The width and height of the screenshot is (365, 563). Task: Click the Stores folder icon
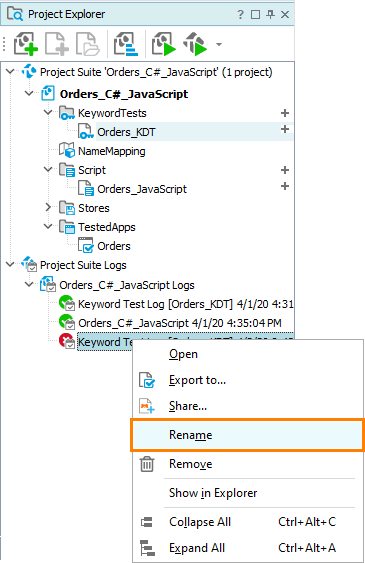click(x=67, y=208)
